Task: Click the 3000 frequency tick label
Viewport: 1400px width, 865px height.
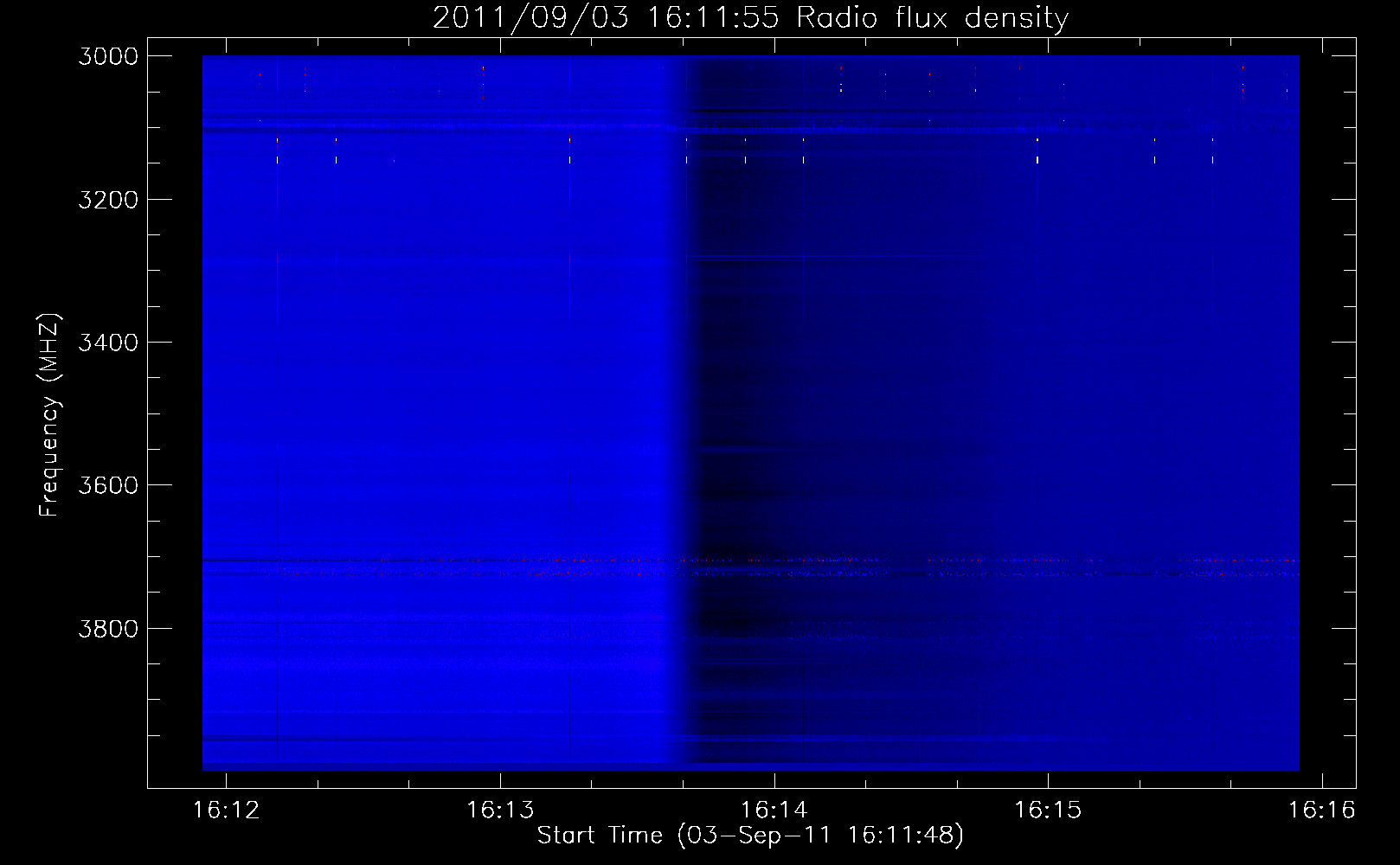Action: [108, 56]
